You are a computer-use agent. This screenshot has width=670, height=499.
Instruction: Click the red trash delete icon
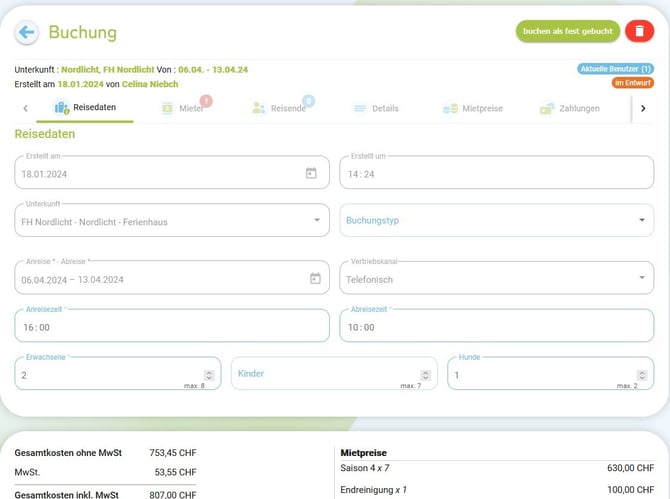click(639, 32)
